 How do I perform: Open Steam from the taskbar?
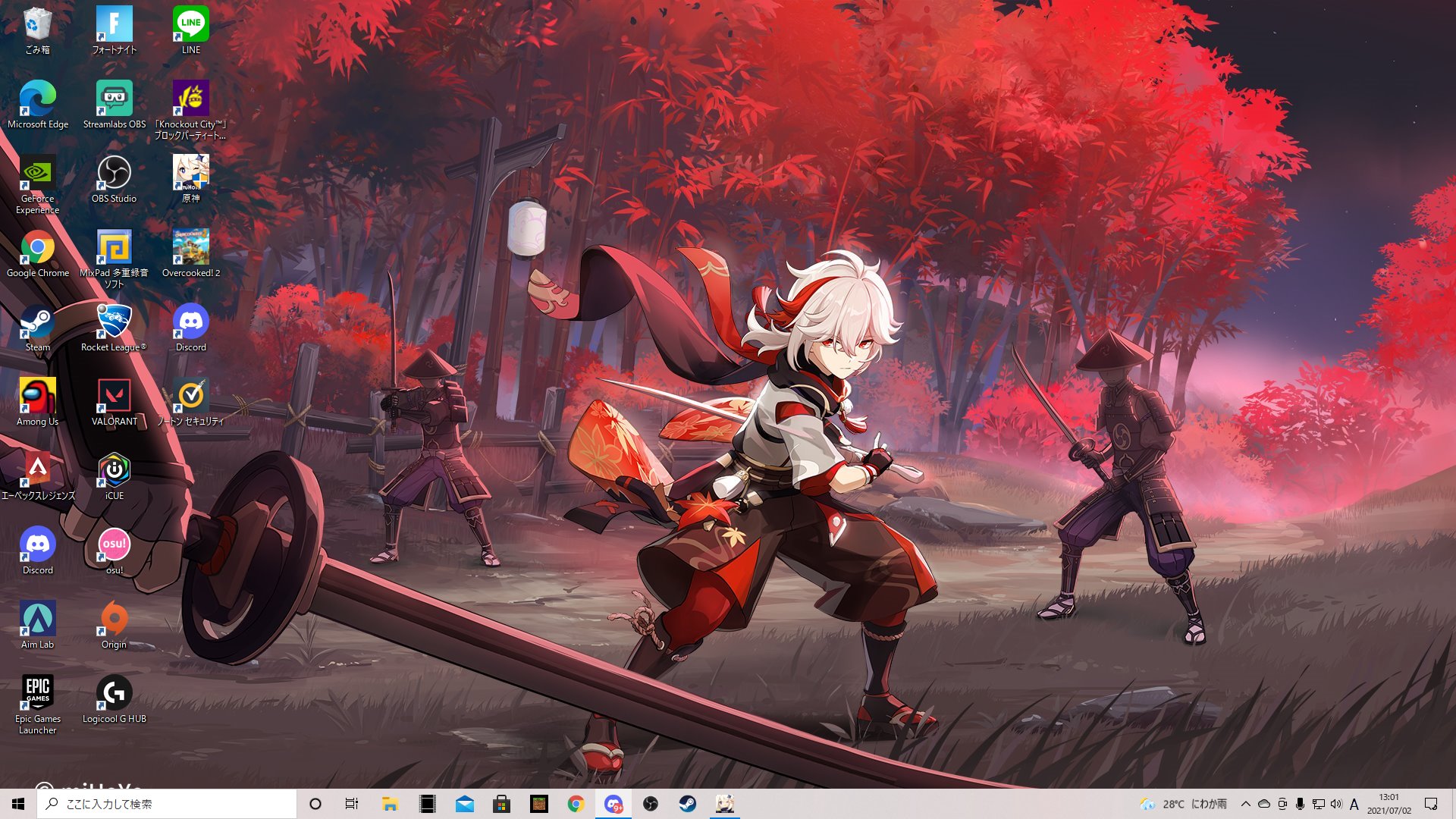click(x=687, y=804)
